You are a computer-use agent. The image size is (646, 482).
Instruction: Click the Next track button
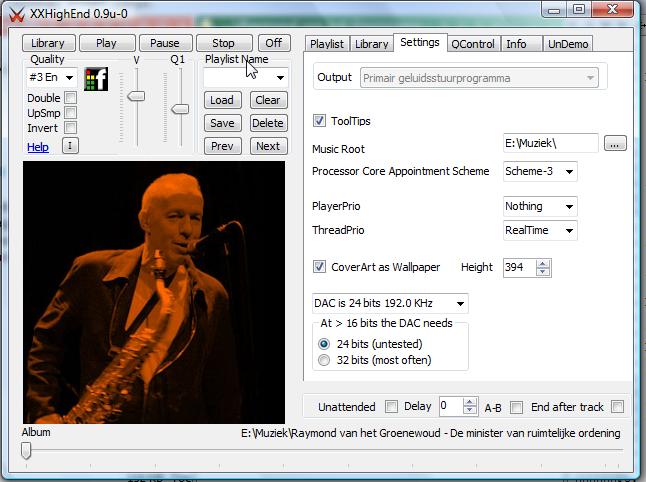(x=268, y=146)
